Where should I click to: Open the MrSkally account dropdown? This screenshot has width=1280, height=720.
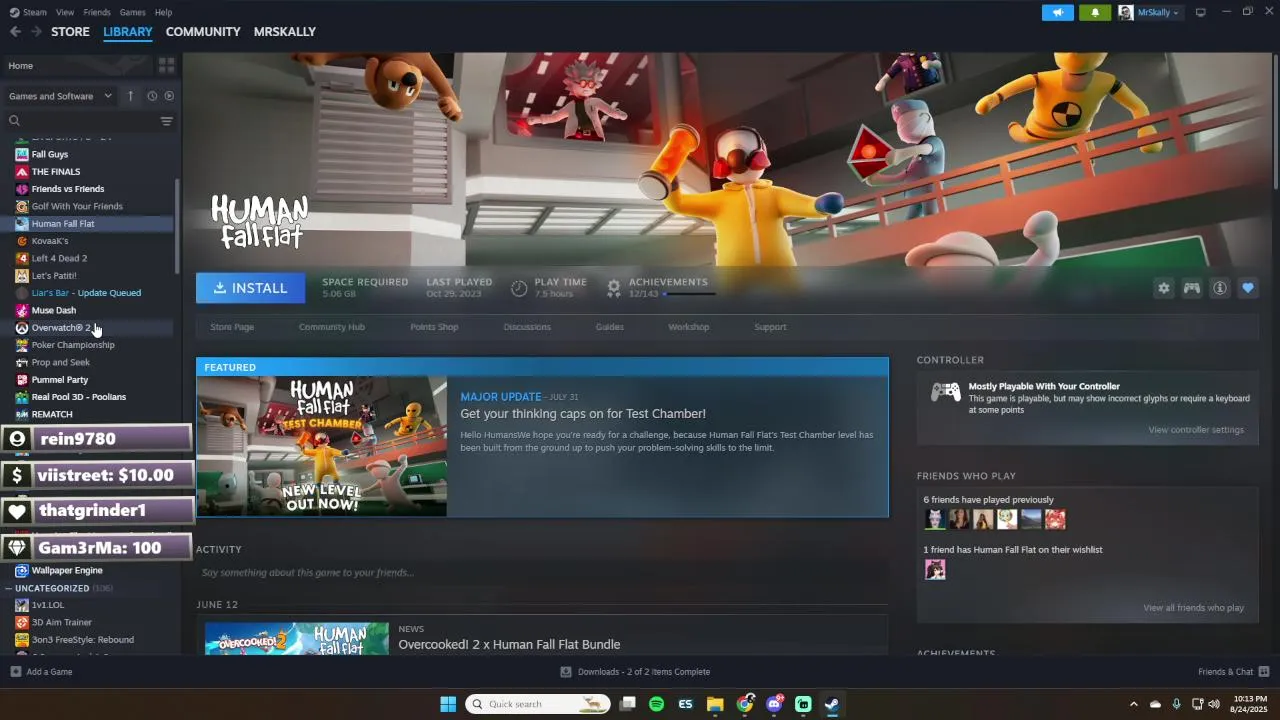tap(1150, 12)
